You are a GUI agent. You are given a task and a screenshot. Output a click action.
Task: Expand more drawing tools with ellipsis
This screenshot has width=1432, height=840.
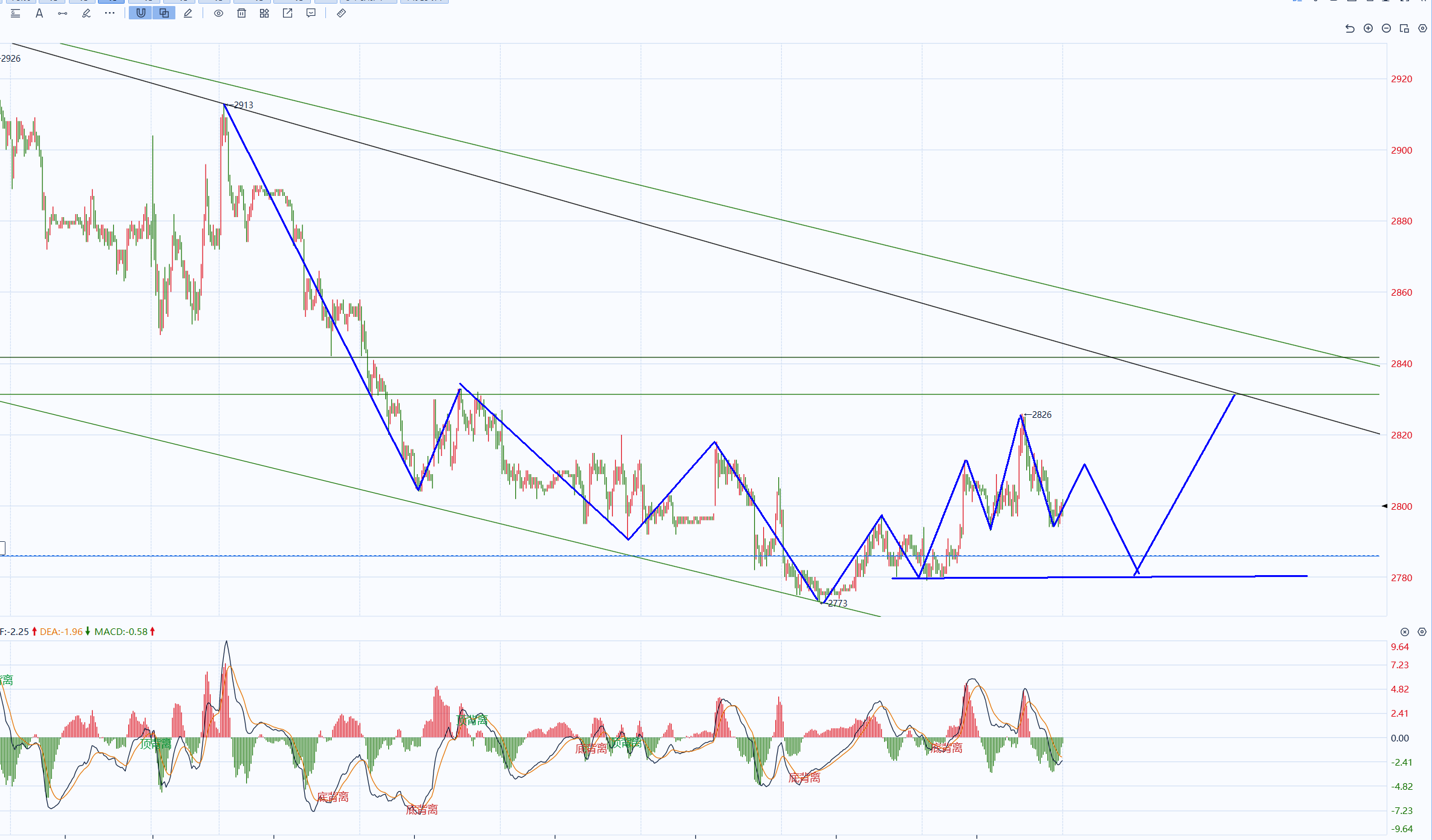coord(109,13)
